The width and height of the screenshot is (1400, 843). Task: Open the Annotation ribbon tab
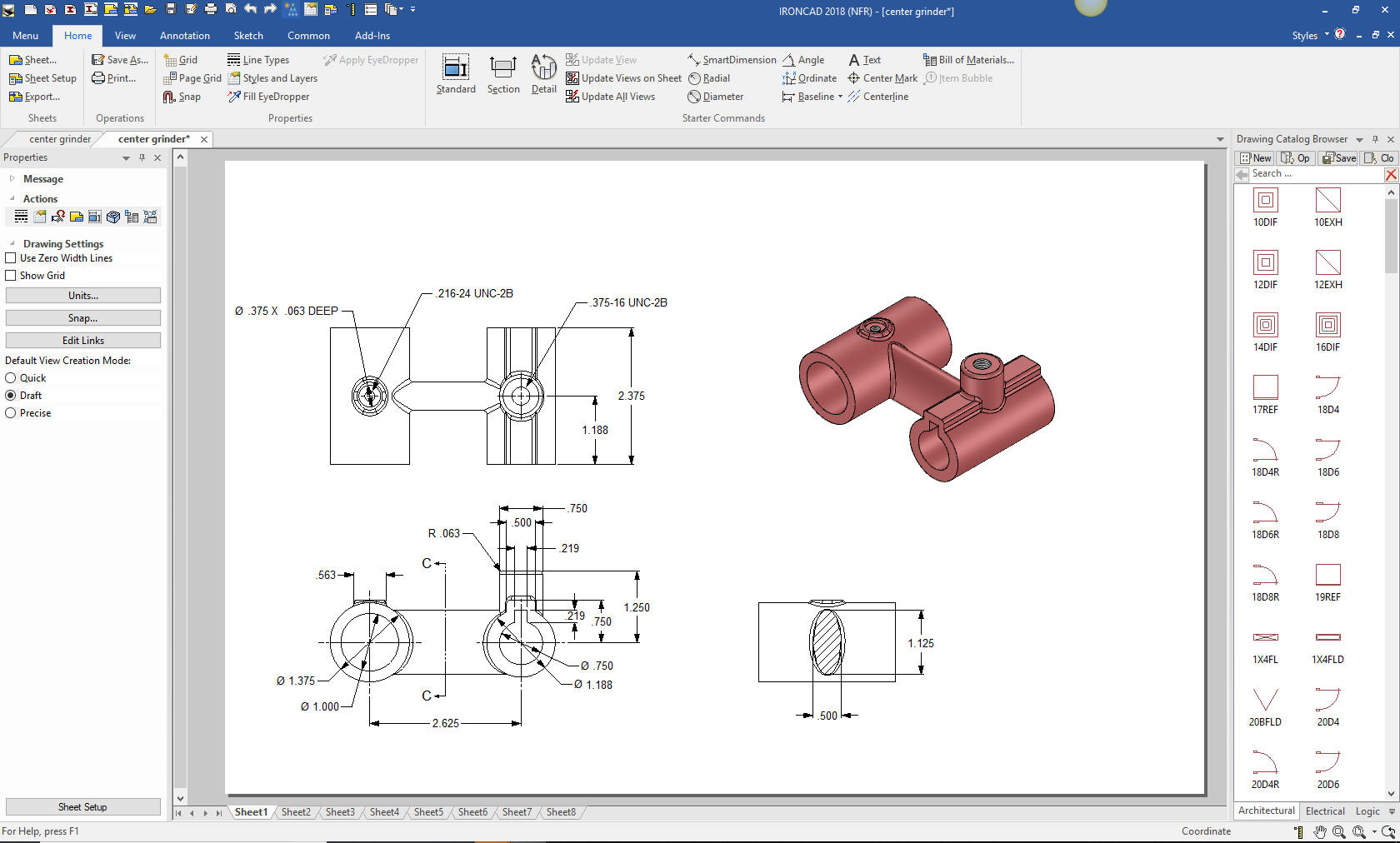(185, 36)
